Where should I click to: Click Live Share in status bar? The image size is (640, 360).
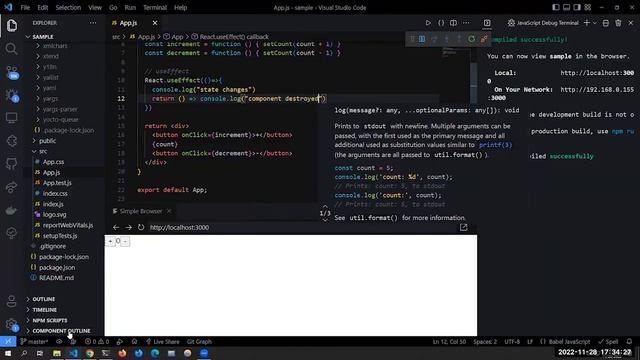pyautogui.click(x=162, y=342)
